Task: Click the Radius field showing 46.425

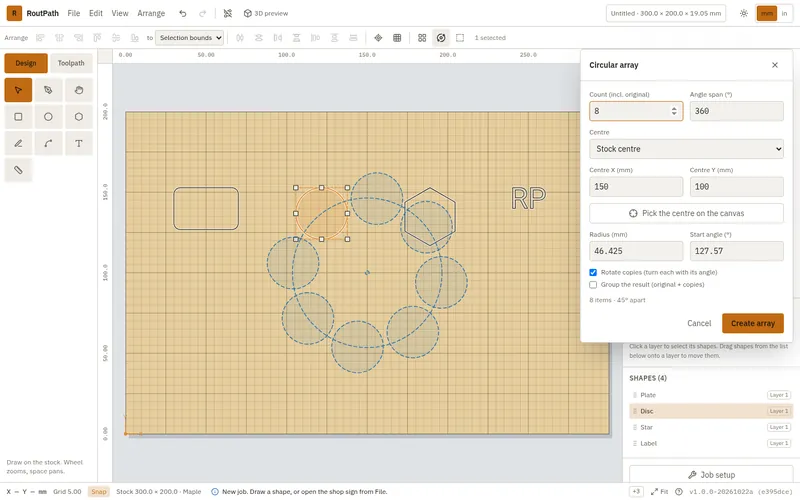Action: [636, 251]
